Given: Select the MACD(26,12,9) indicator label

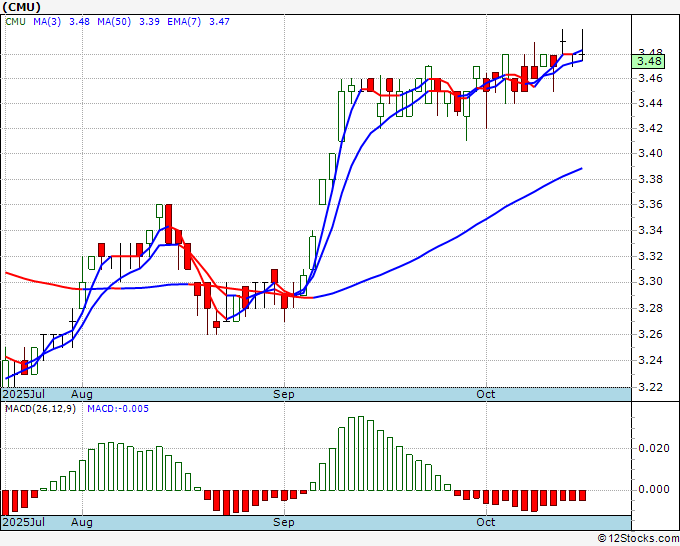Looking at the screenshot, I should tap(40, 409).
